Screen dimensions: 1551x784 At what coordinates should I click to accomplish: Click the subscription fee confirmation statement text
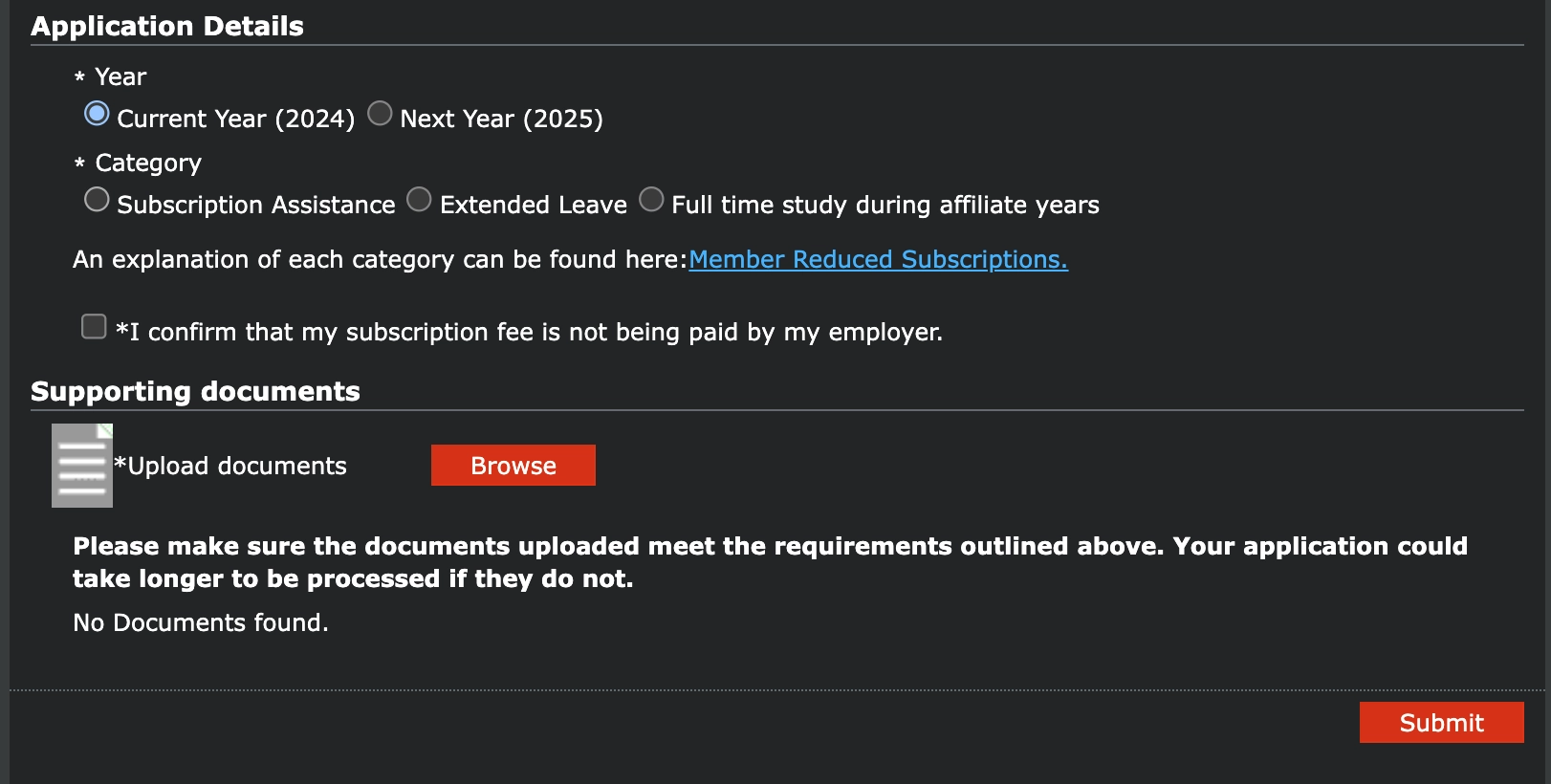point(530,332)
